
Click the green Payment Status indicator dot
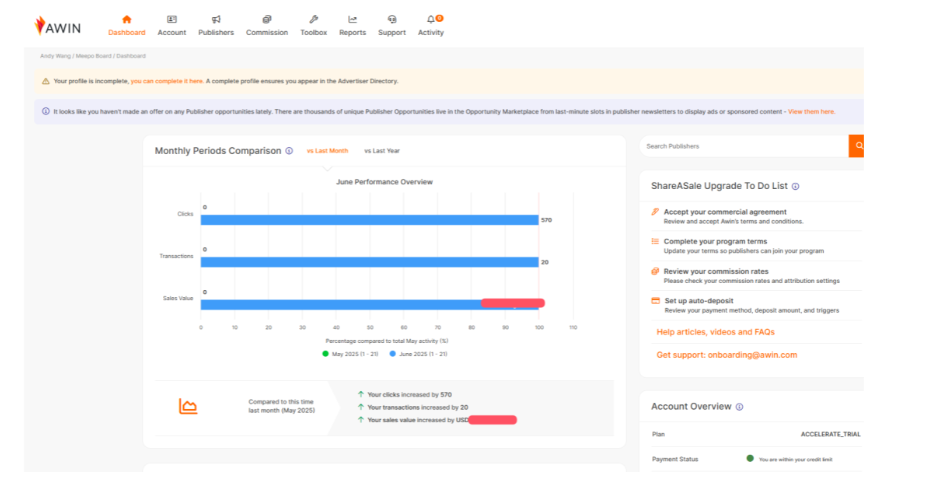pos(750,458)
